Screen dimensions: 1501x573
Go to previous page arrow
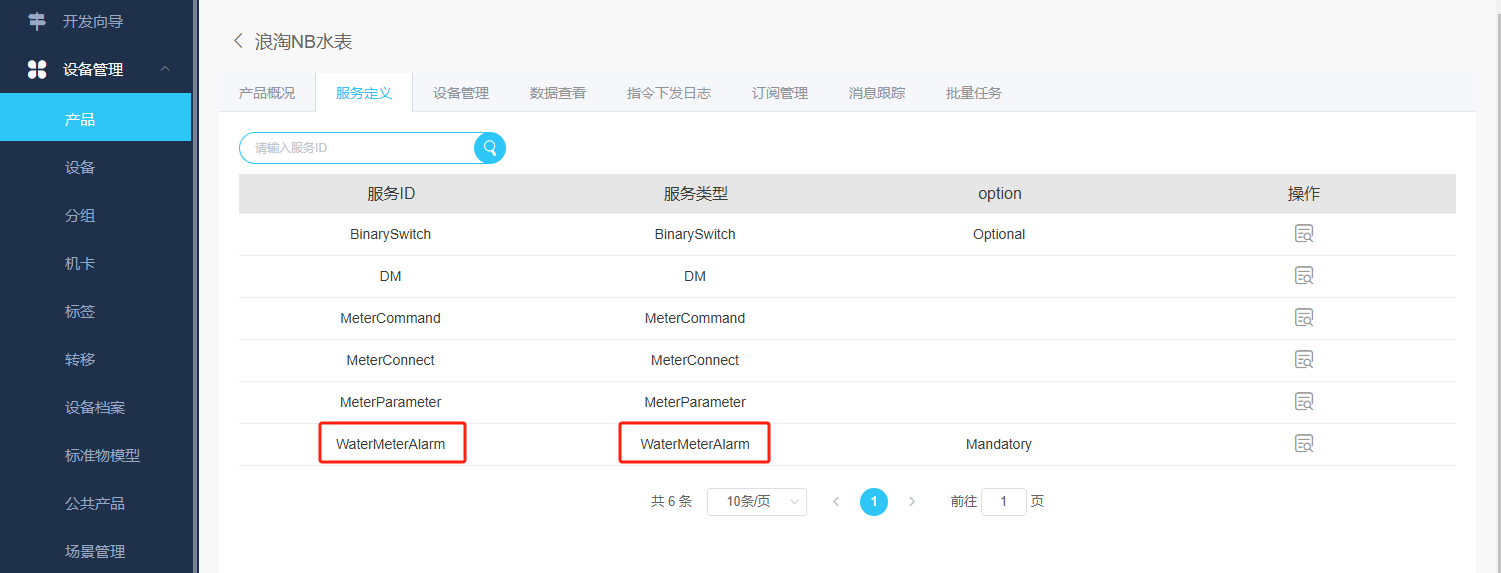point(836,502)
